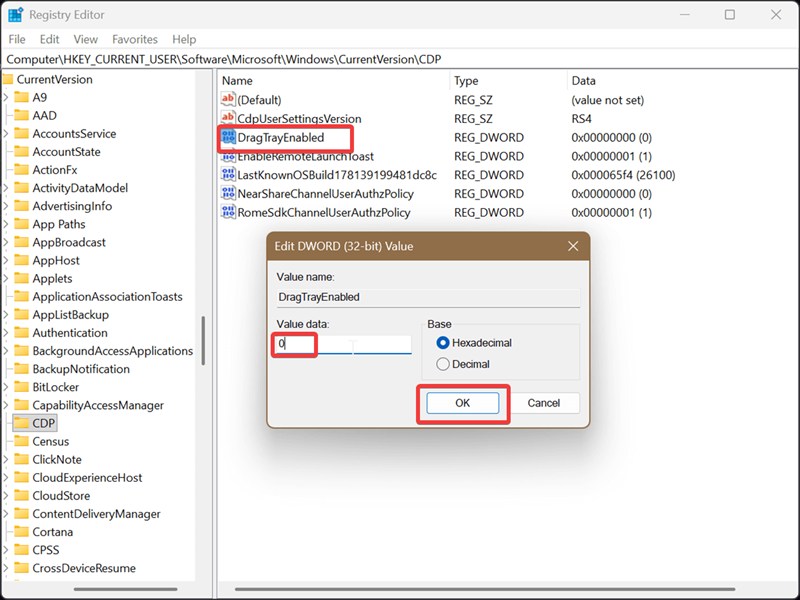The width and height of the screenshot is (800, 600).
Task: Click the AdvertisingInfo folder icon
Action: pos(21,206)
